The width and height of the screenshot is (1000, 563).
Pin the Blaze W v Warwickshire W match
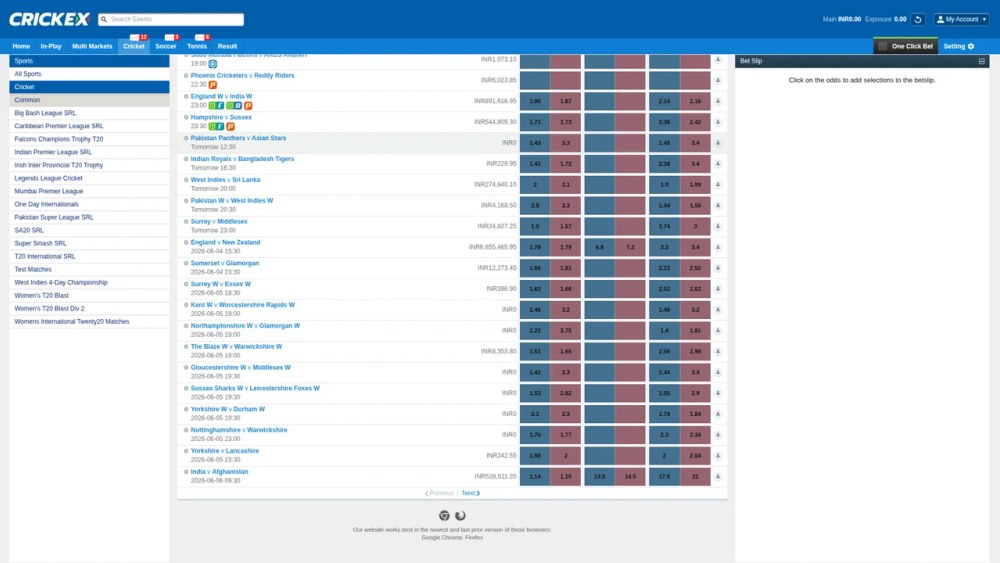click(717, 351)
